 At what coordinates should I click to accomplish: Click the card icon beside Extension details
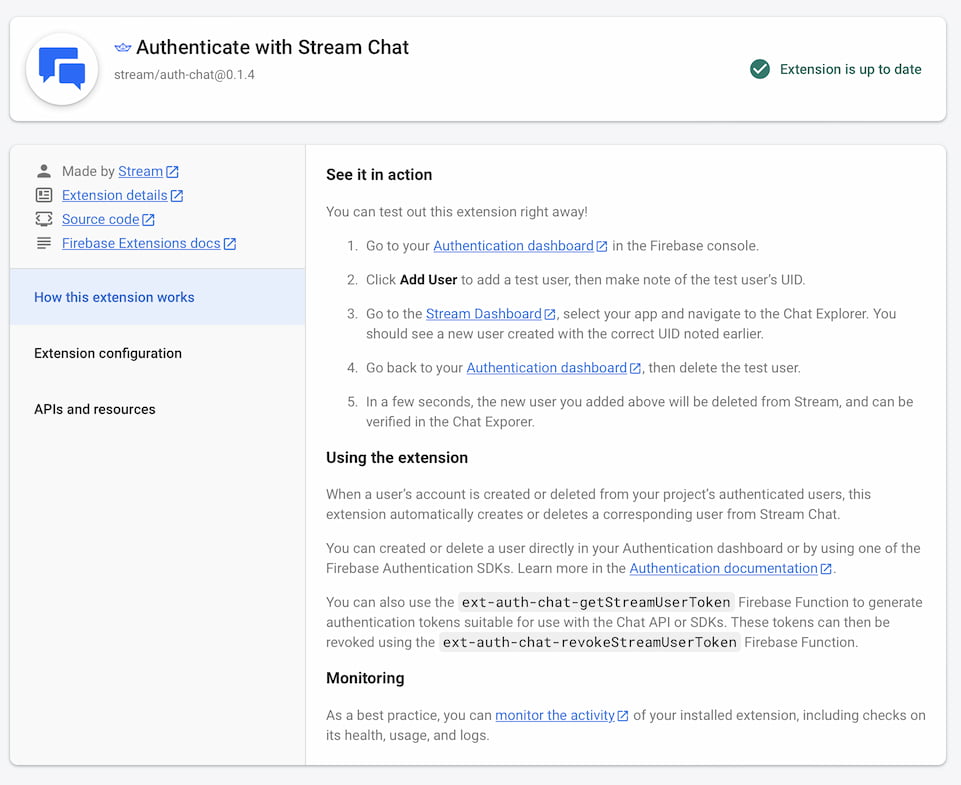[44, 195]
